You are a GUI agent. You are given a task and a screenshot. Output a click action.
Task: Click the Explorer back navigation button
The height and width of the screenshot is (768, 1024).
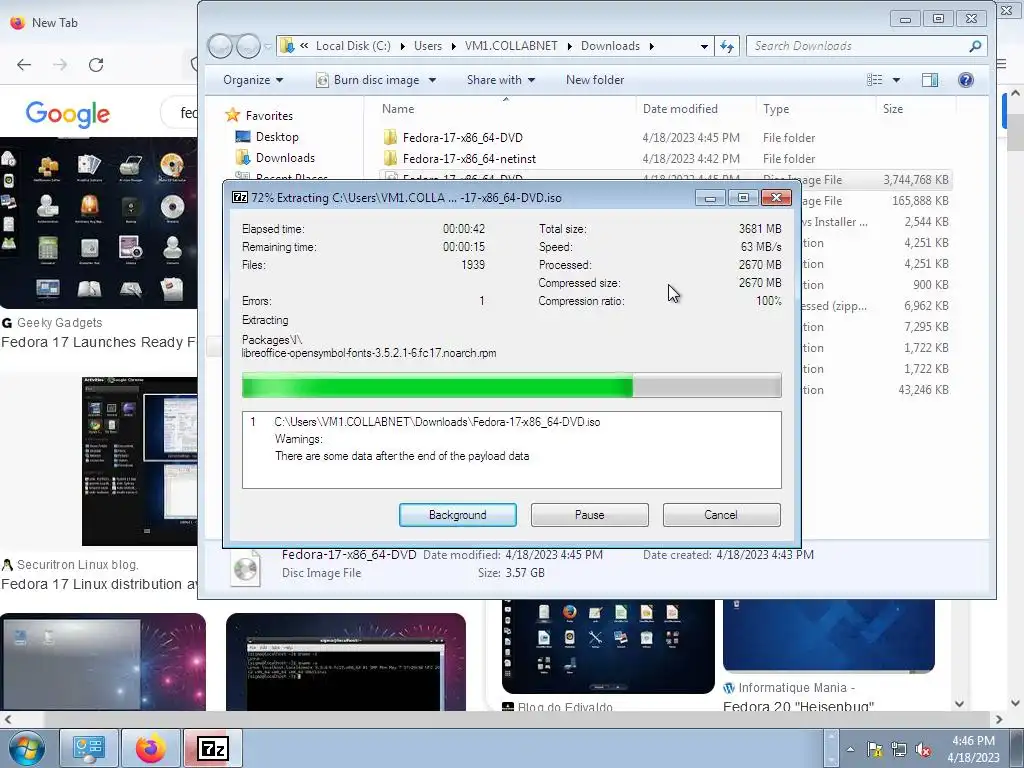point(220,46)
